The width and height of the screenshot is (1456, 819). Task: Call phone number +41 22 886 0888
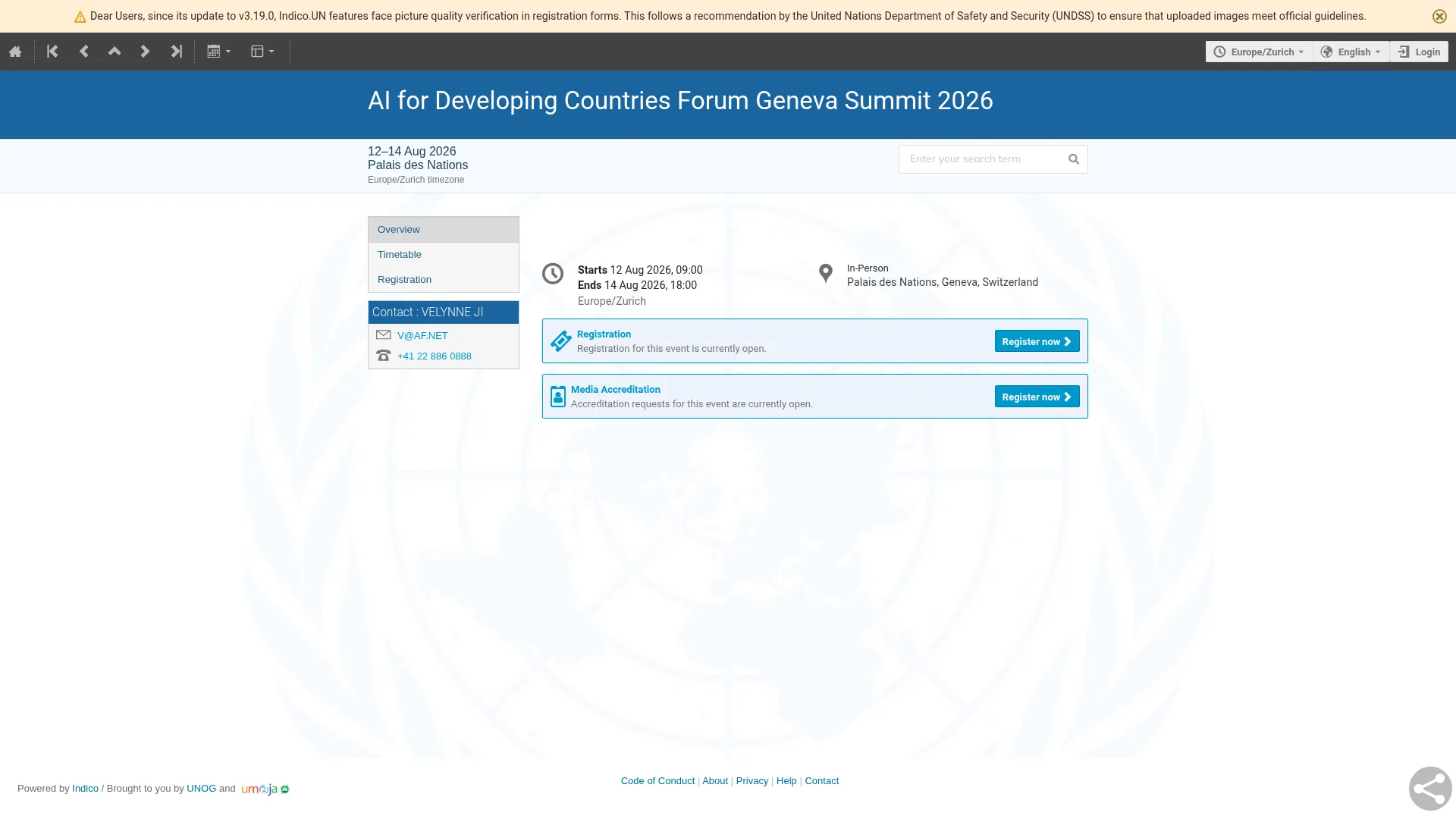[435, 356]
